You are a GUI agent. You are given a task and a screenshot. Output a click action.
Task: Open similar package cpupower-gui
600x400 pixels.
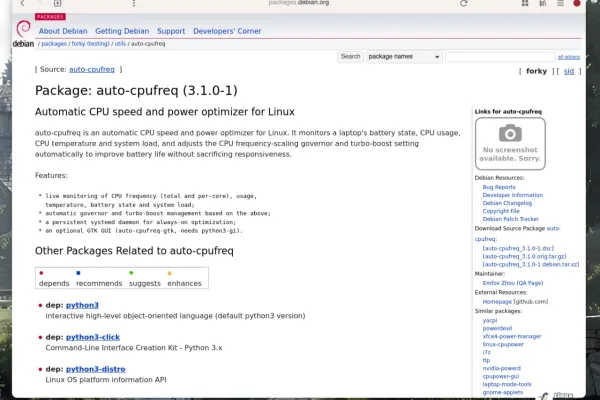pos(501,377)
